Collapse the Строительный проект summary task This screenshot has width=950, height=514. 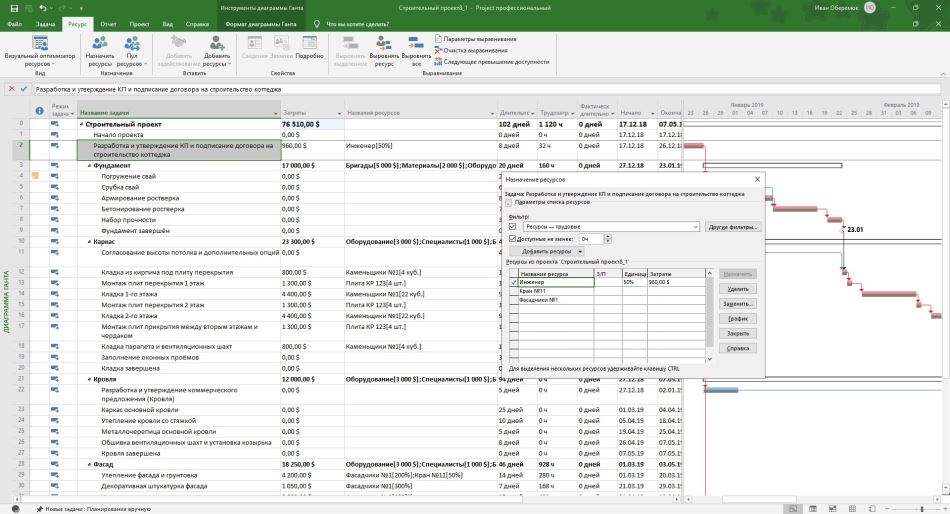click(x=82, y=124)
